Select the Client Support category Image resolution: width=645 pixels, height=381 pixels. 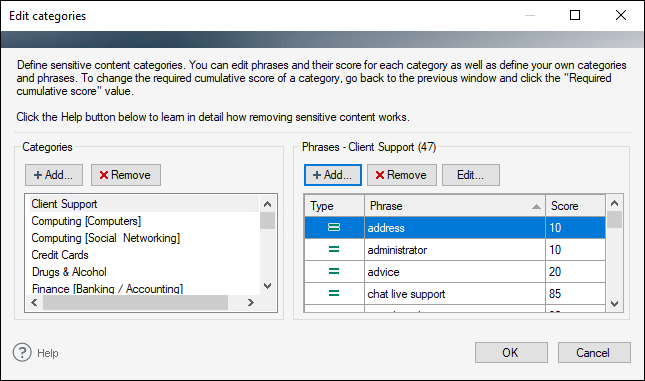coord(143,204)
